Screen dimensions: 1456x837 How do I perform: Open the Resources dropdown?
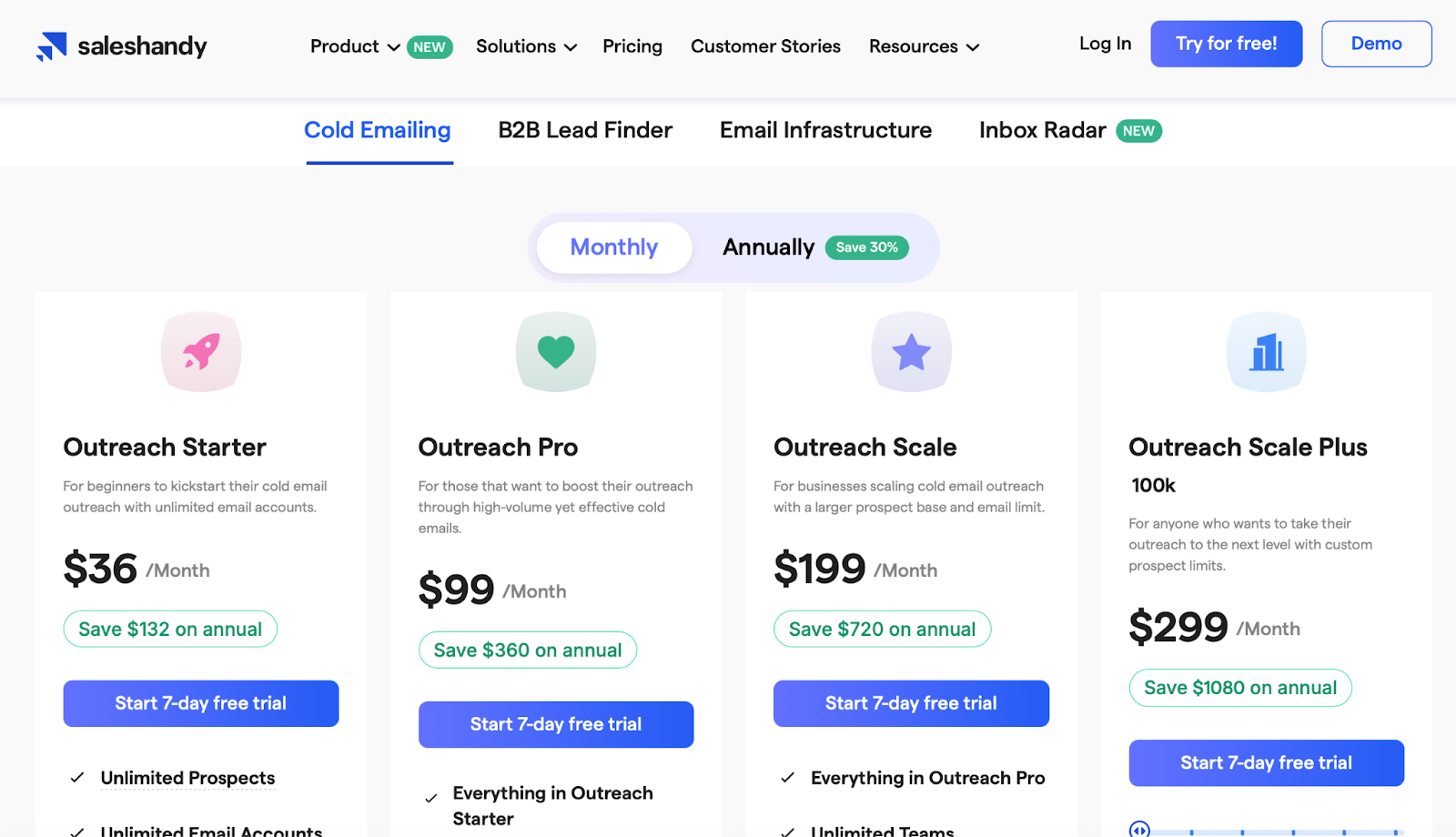tap(923, 46)
